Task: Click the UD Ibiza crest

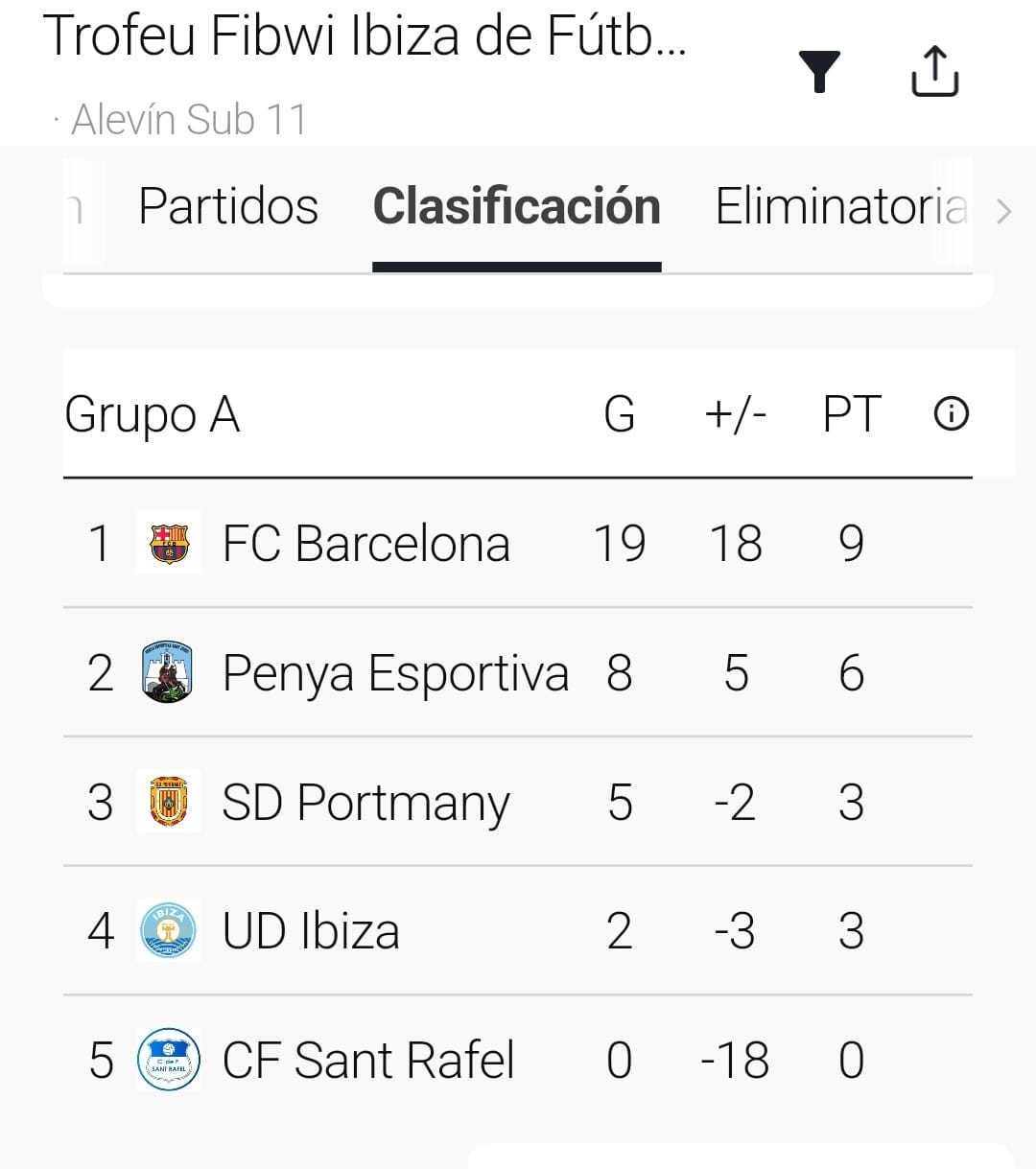Action: (169, 930)
